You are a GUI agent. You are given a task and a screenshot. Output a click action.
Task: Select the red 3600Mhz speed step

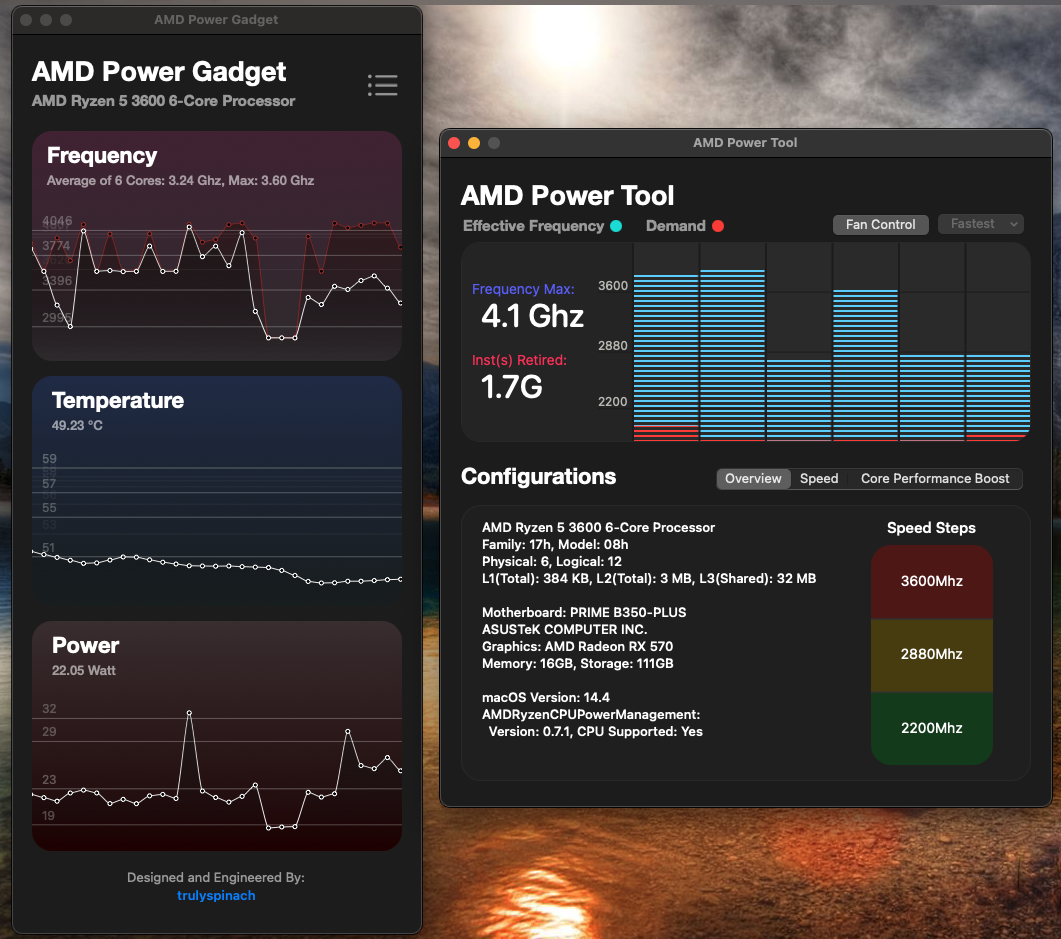tap(931, 581)
